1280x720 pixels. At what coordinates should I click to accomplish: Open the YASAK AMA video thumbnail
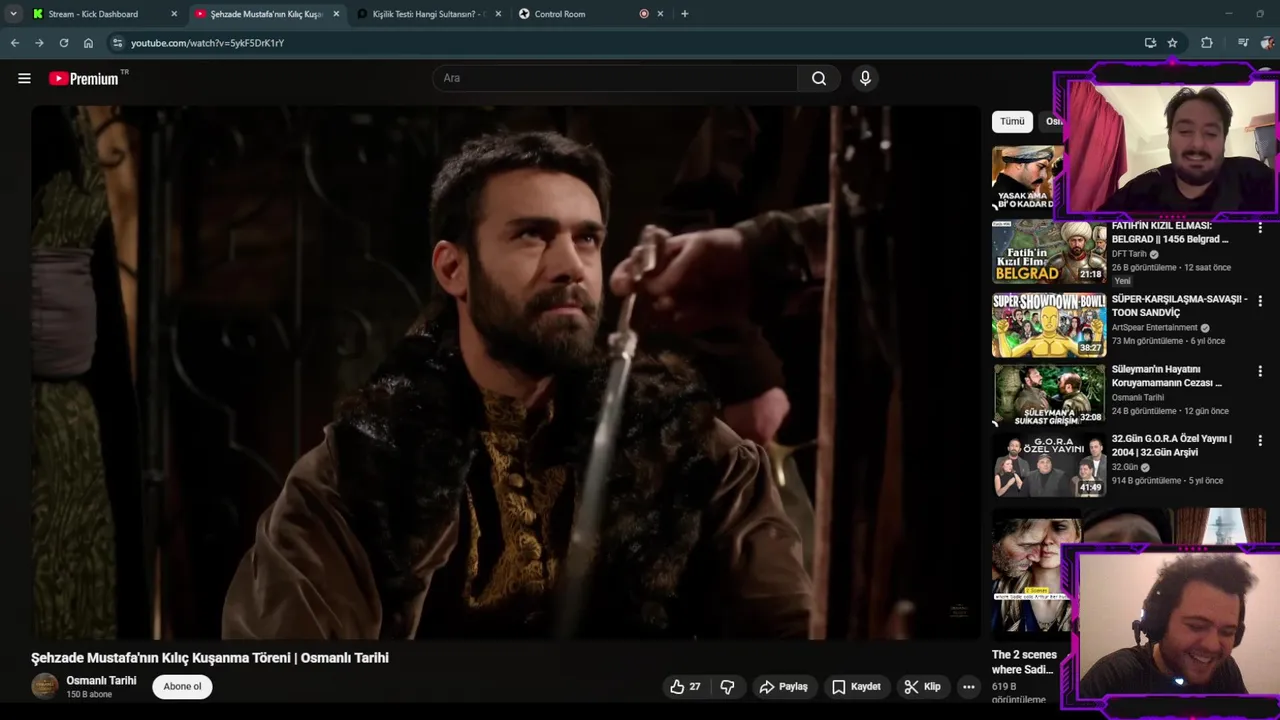[1028, 178]
